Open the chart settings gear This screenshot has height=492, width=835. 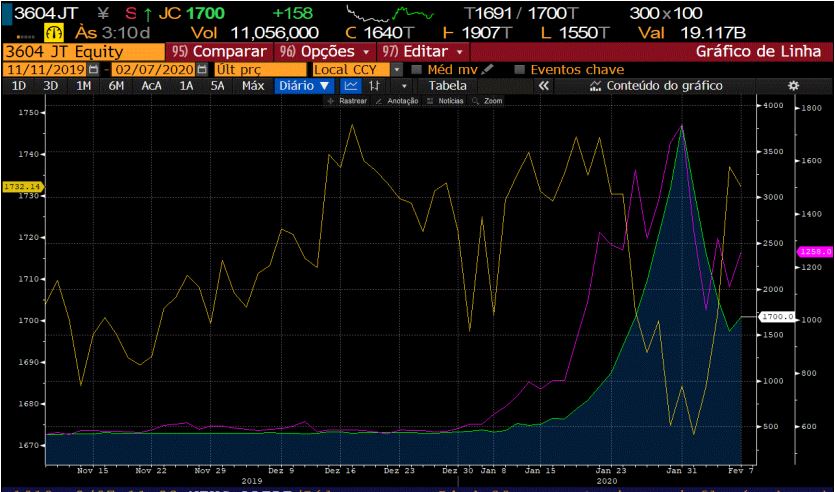[x=793, y=86]
